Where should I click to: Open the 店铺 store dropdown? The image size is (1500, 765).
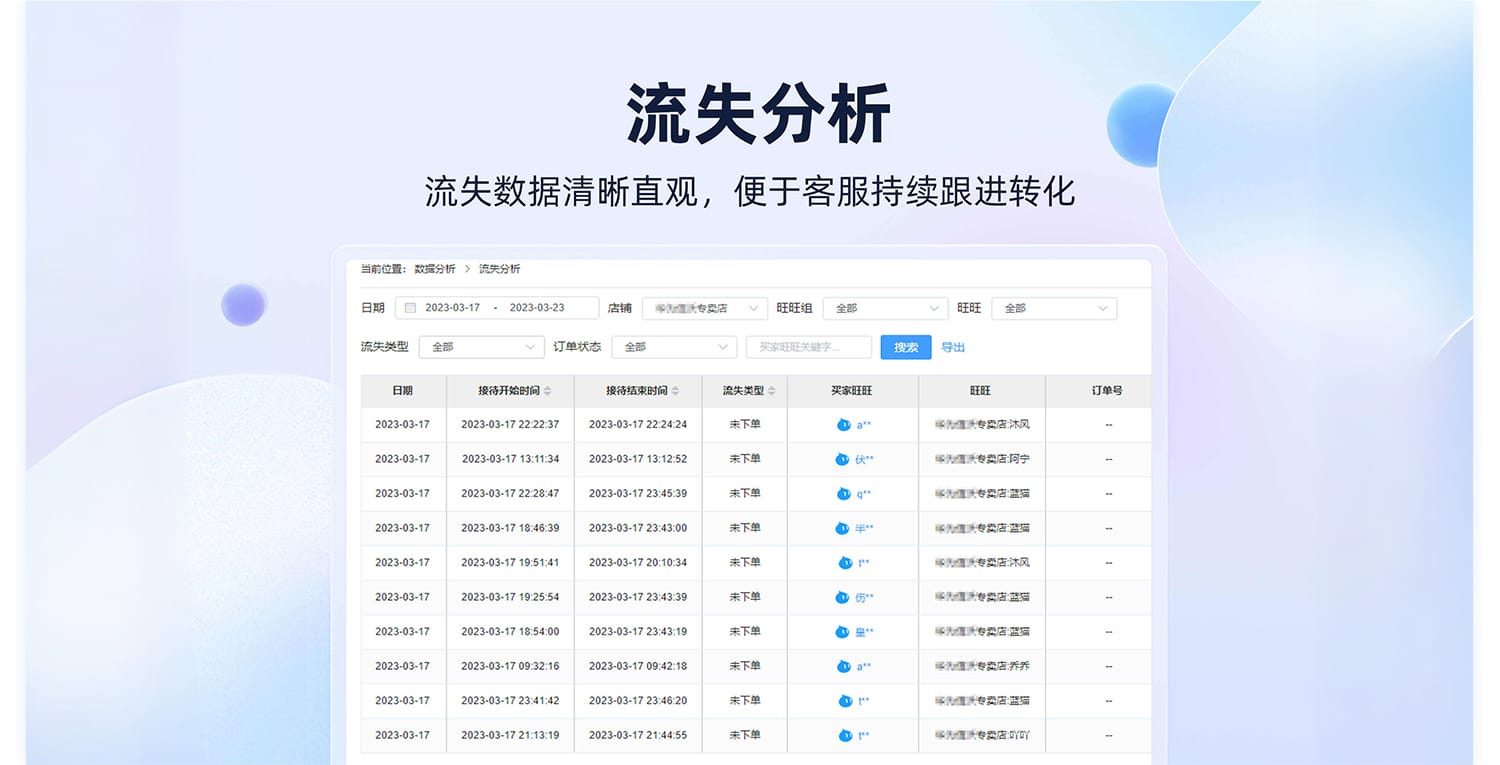(x=704, y=308)
